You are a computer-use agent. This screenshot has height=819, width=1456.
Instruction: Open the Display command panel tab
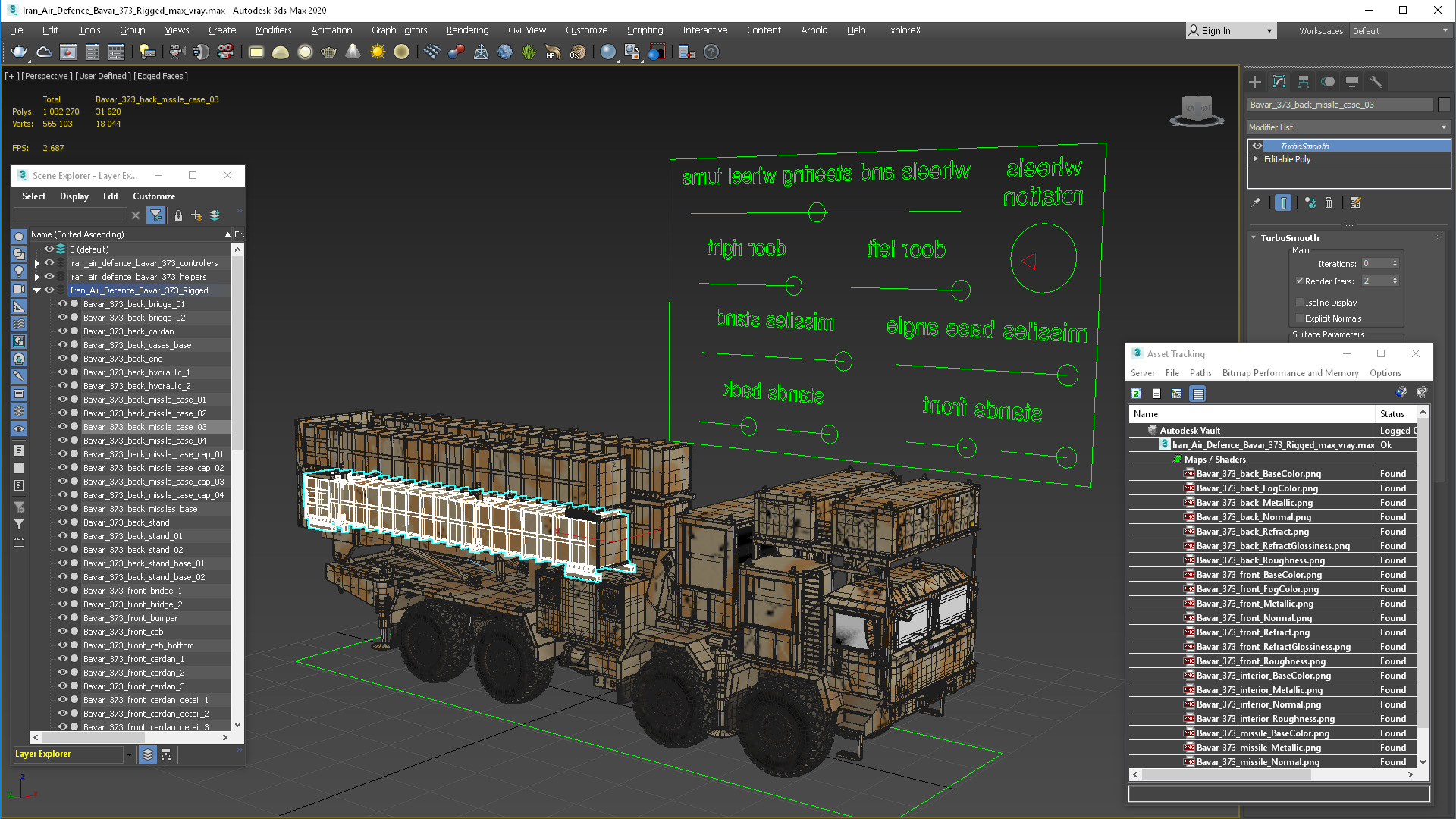coord(1352,82)
